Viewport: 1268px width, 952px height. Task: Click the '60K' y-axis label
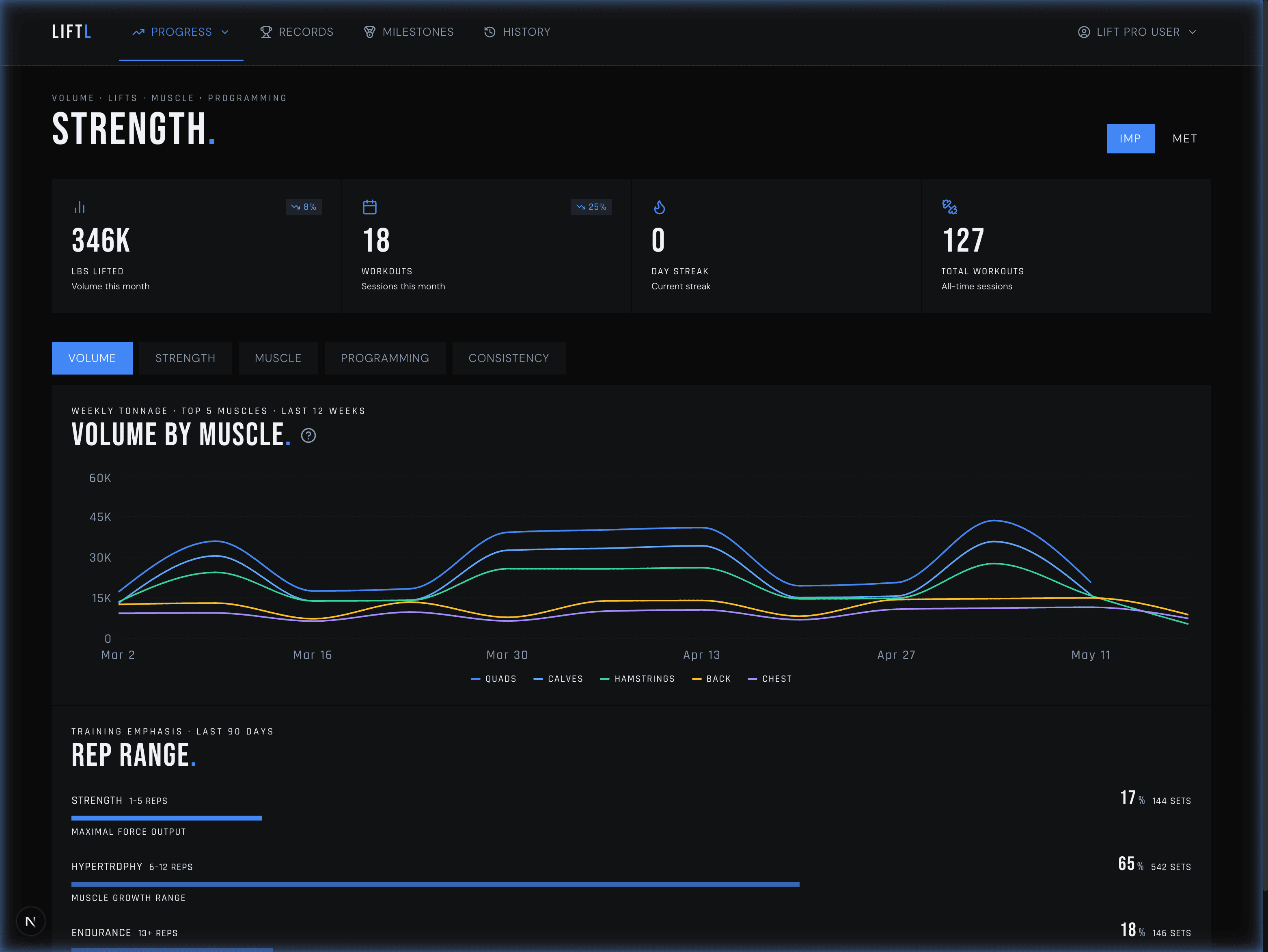[100, 478]
